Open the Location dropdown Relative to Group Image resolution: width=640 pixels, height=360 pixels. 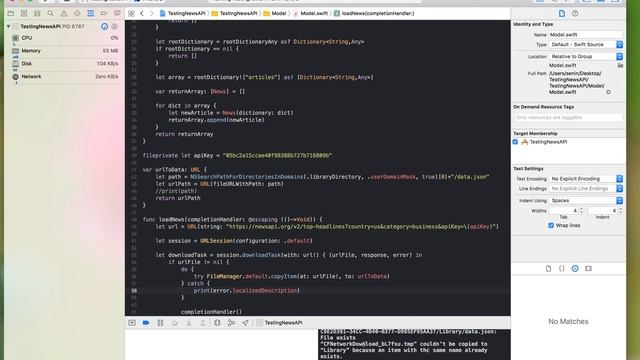coord(585,56)
